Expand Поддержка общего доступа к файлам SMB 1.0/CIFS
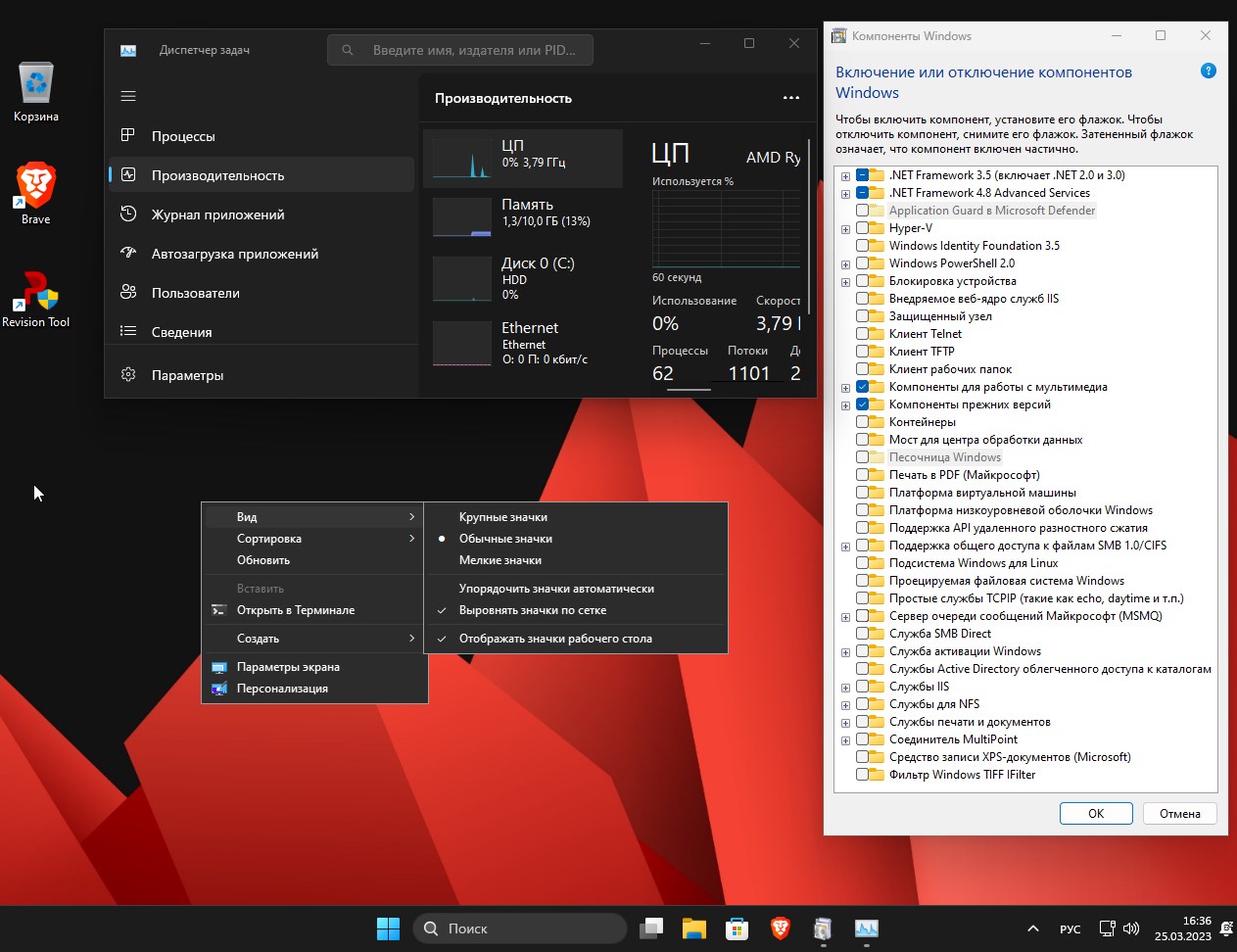The height and width of the screenshot is (952, 1237). [x=845, y=547]
